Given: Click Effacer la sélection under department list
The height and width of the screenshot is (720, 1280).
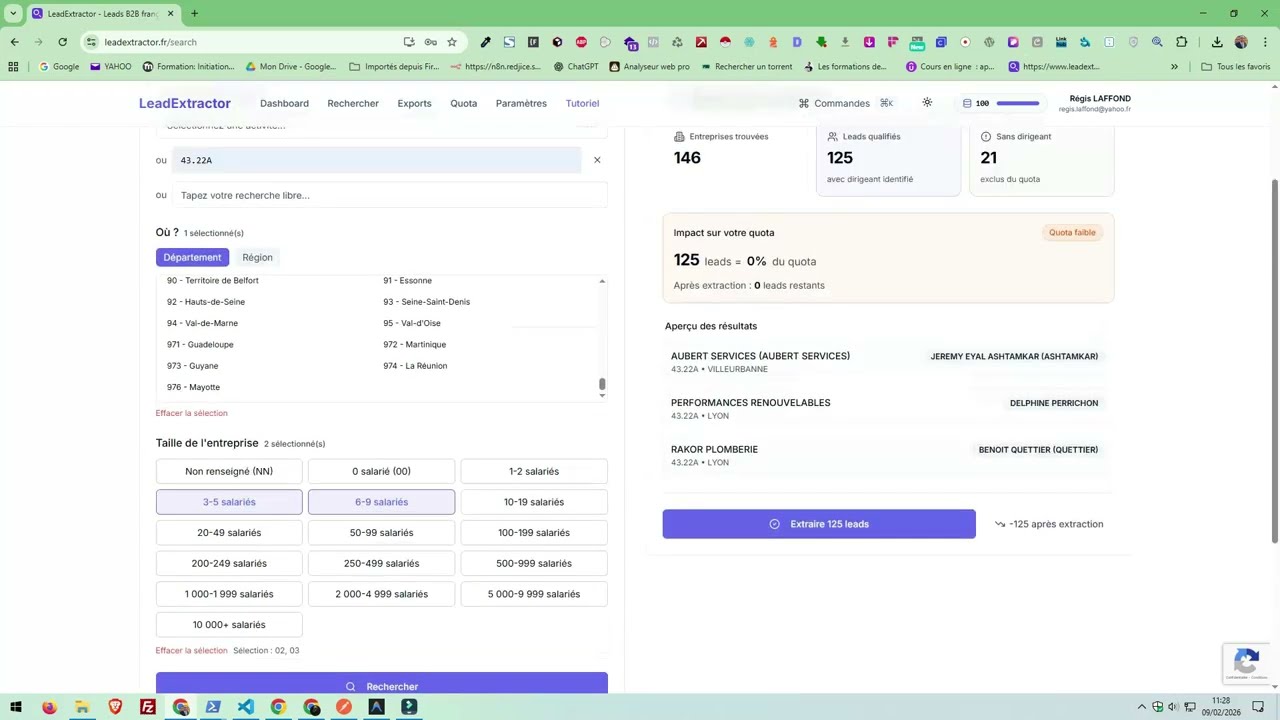Looking at the screenshot, I should pyautogui.click(x=191, y=413).
